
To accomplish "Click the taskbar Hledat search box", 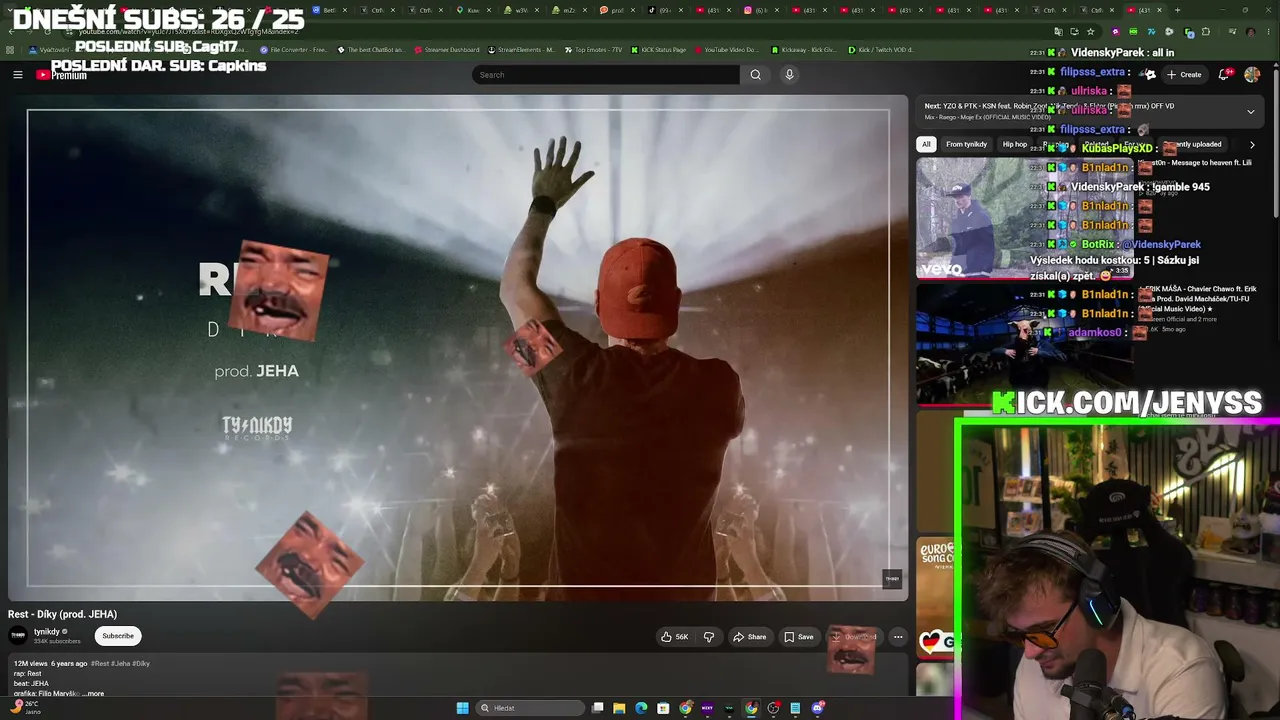I will (x=531, y=708).
